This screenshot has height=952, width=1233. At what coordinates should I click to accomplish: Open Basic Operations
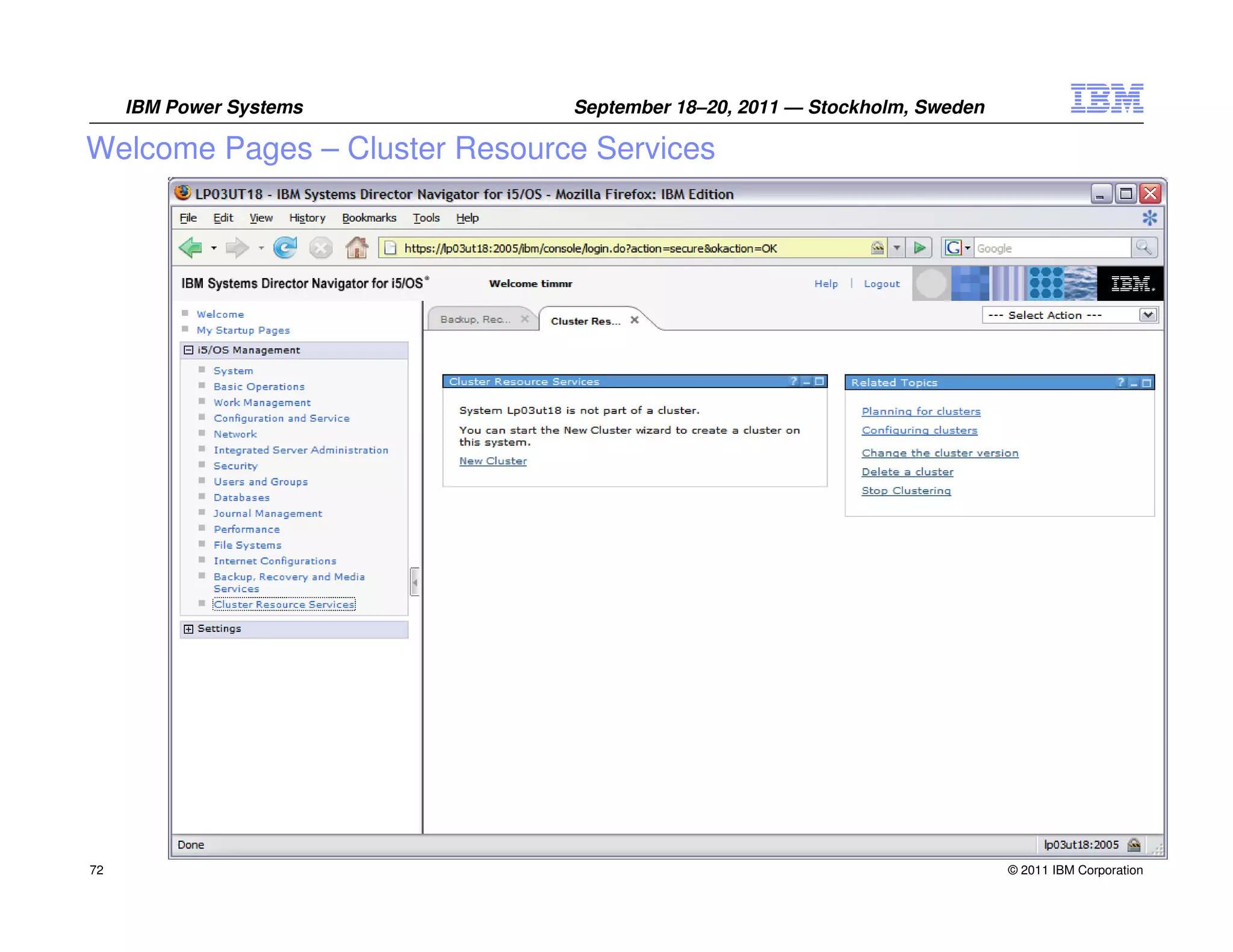coord(259,386)
